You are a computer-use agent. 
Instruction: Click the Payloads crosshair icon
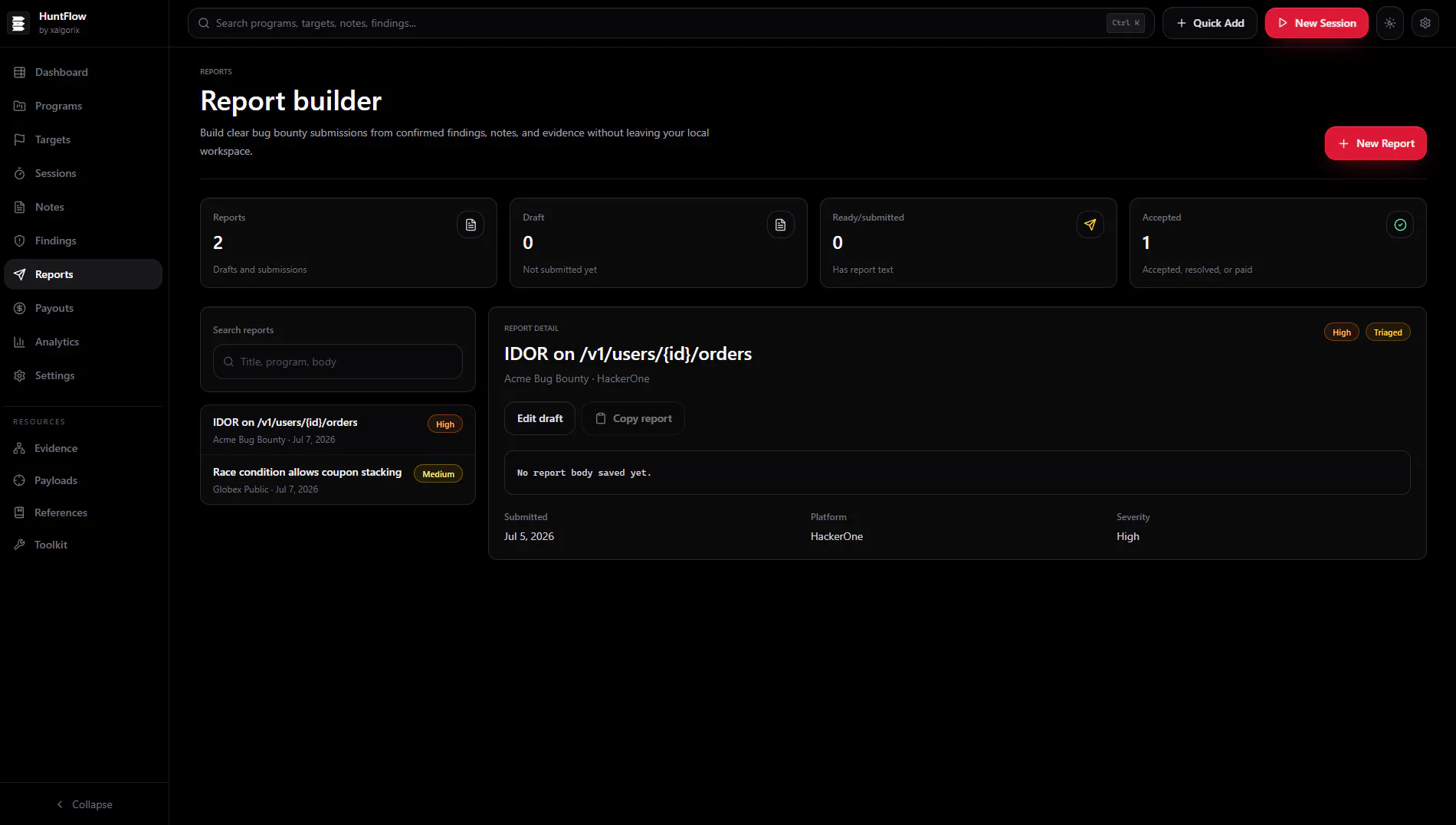coord(19,480)
